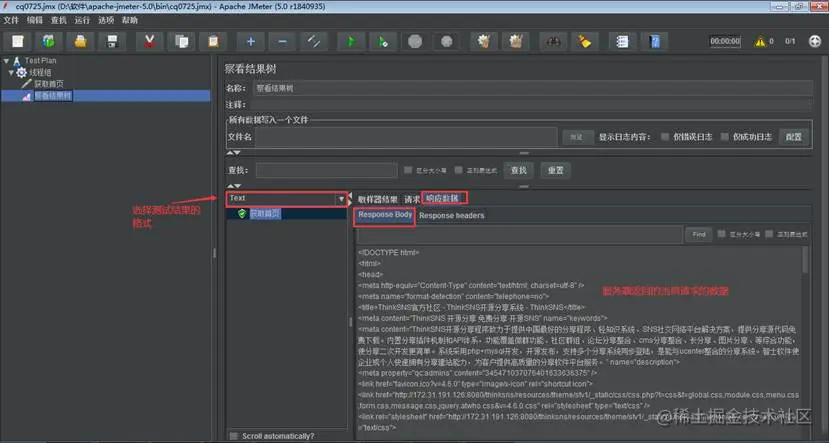Click the green shield icon beside 获取首页 result

pos(242,214)
